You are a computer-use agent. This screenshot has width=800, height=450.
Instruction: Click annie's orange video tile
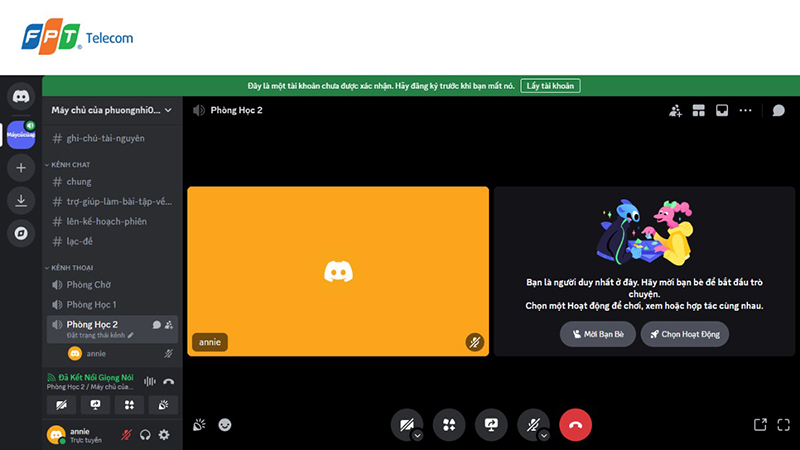338,270
